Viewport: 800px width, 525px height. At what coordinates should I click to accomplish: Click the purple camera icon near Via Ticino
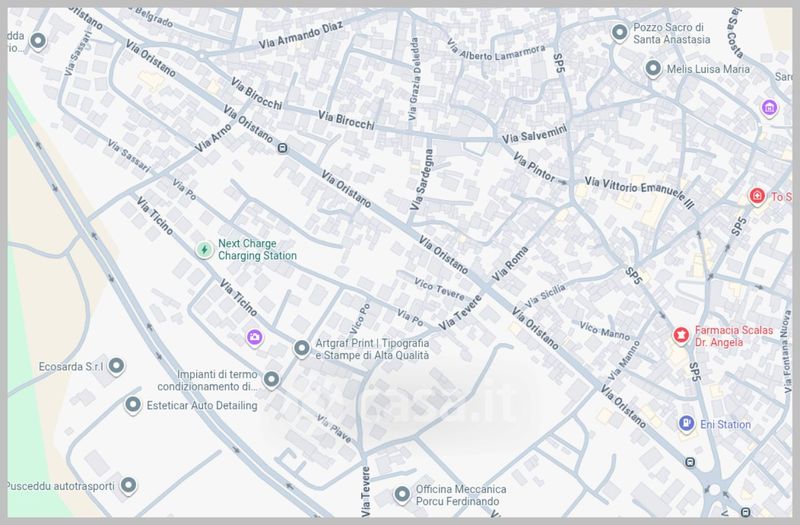point(255,337)
